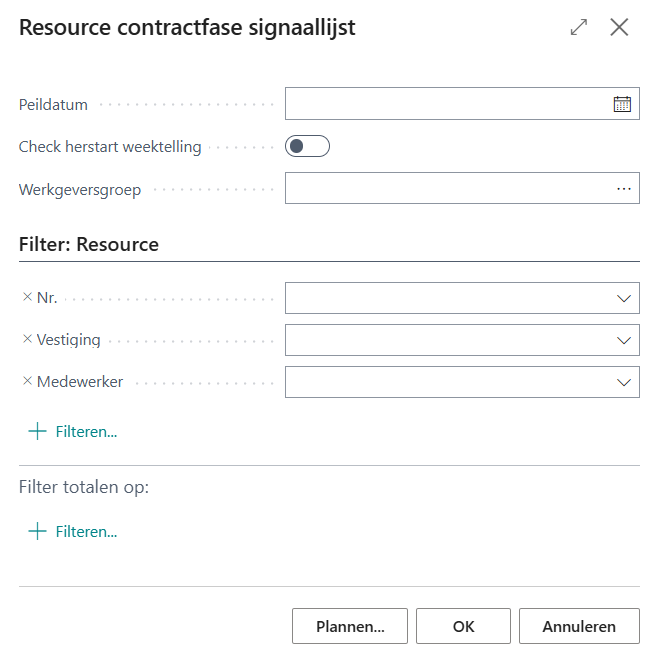The image size is (666, 657).
Task: Click the Filteren... link under Filter totalen op
Action: 86,532
